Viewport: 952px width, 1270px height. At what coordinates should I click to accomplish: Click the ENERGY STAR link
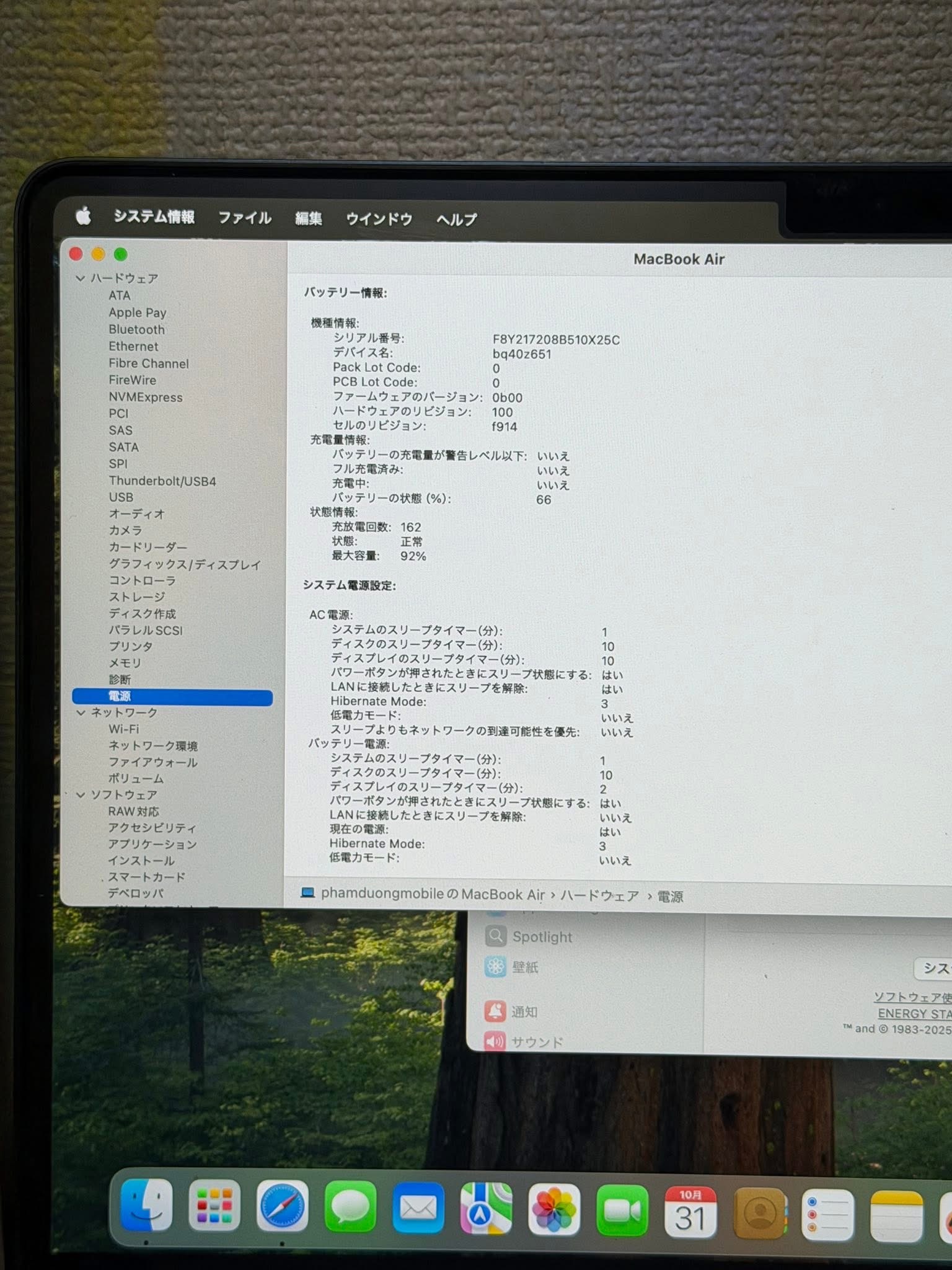(x=914, y=1013)
